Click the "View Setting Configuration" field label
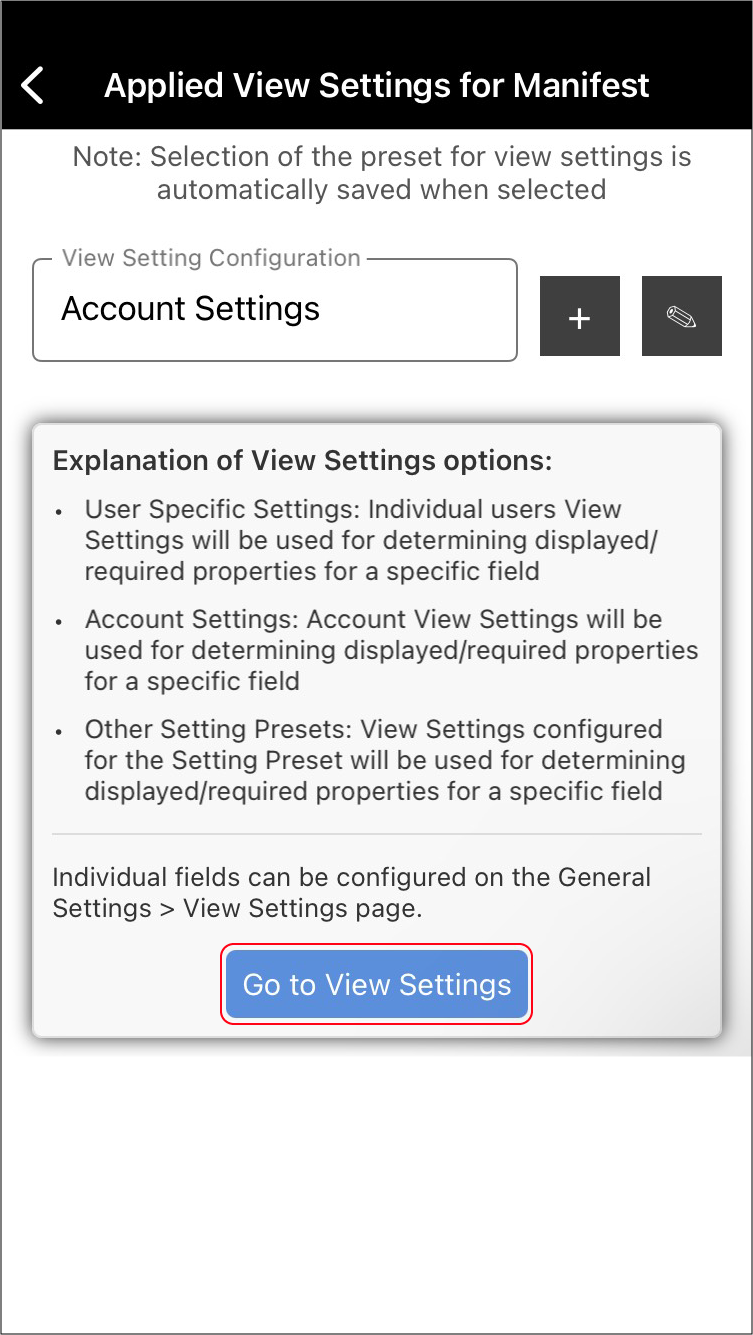 click(211, 258)
